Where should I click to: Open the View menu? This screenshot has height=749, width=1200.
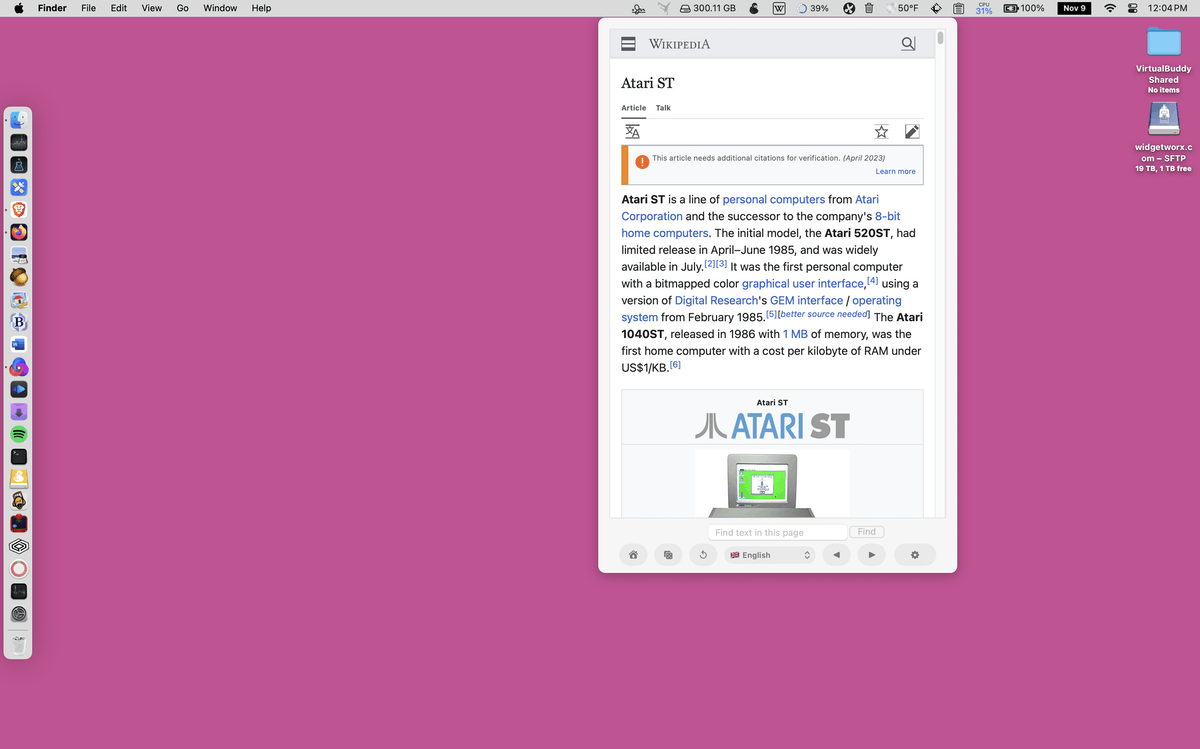pos(151,8)
